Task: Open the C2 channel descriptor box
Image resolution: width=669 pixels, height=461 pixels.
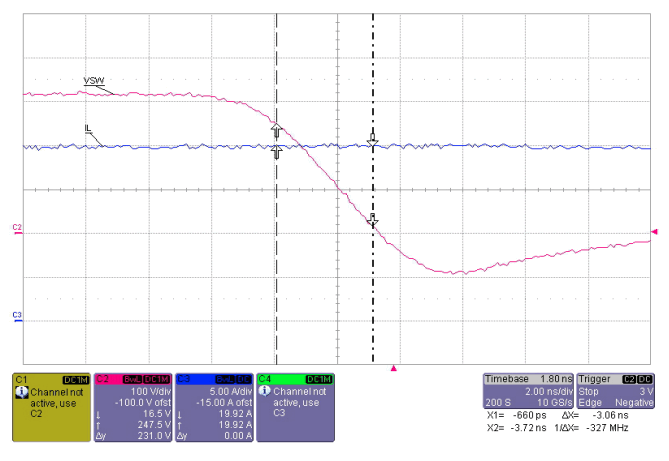Action: tap(133, 407)
